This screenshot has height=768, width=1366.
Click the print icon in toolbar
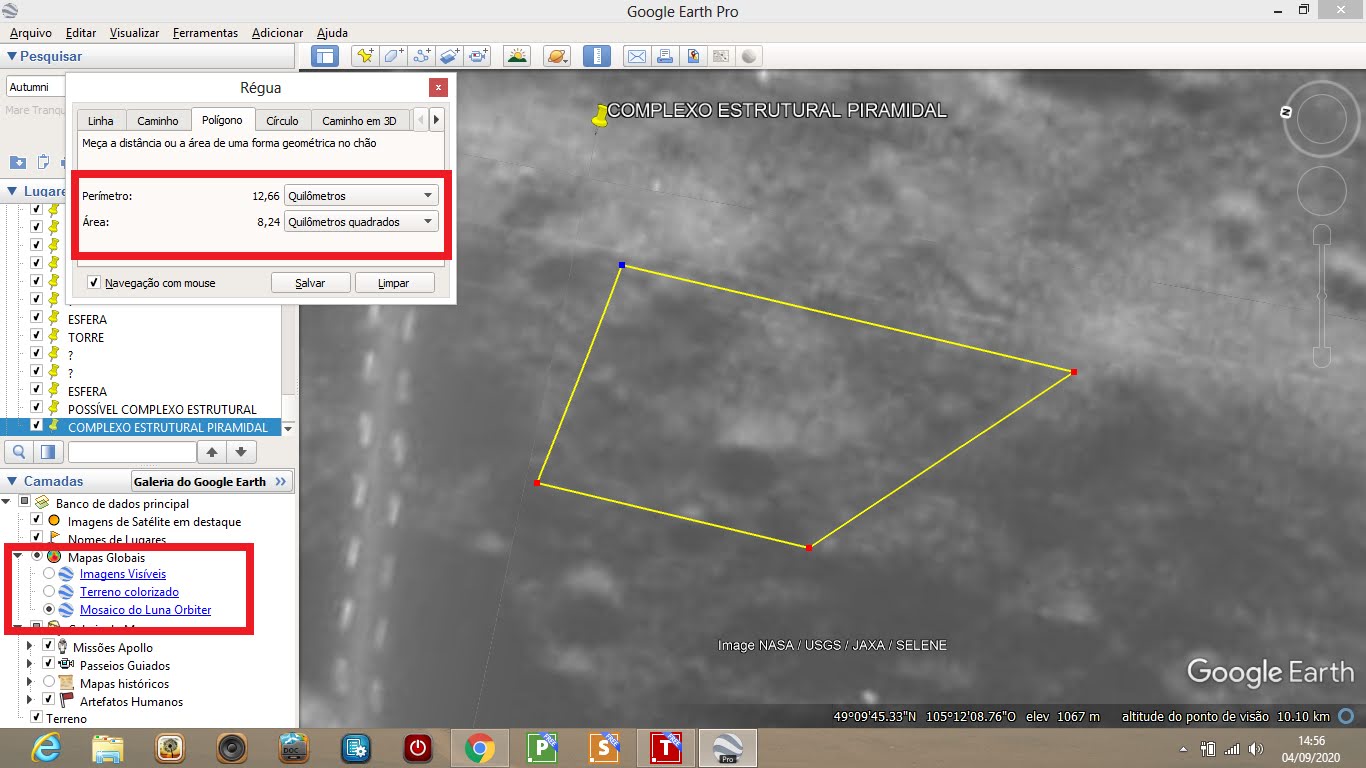(664, 56)
